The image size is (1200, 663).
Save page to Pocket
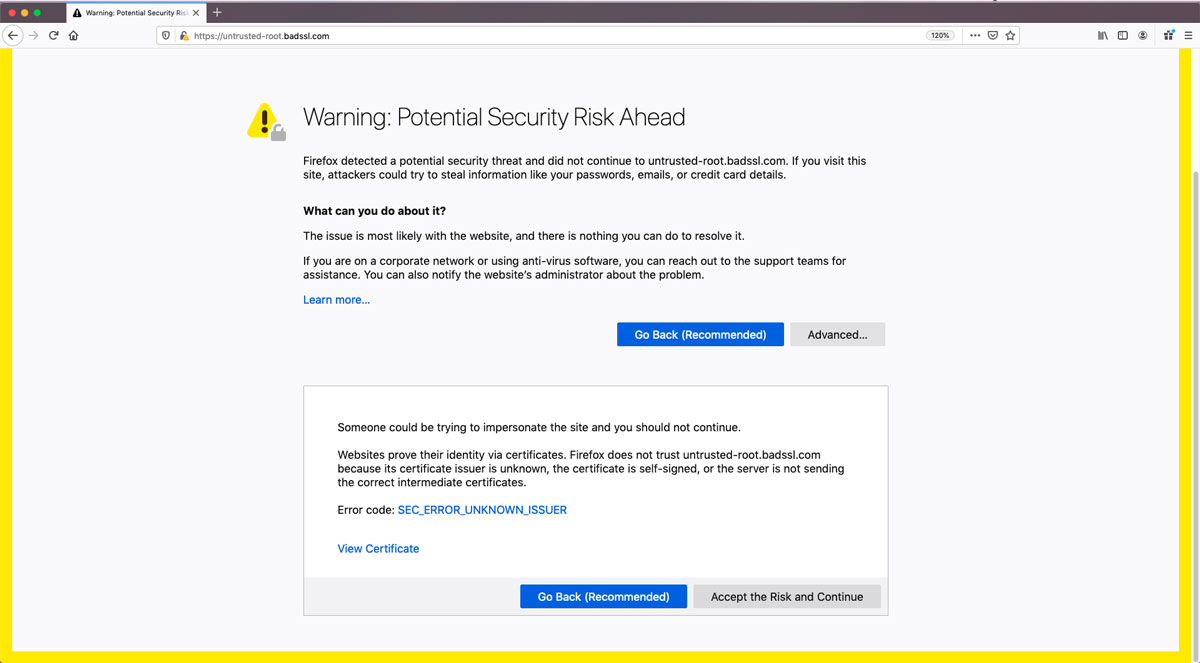tap(993, 35)
